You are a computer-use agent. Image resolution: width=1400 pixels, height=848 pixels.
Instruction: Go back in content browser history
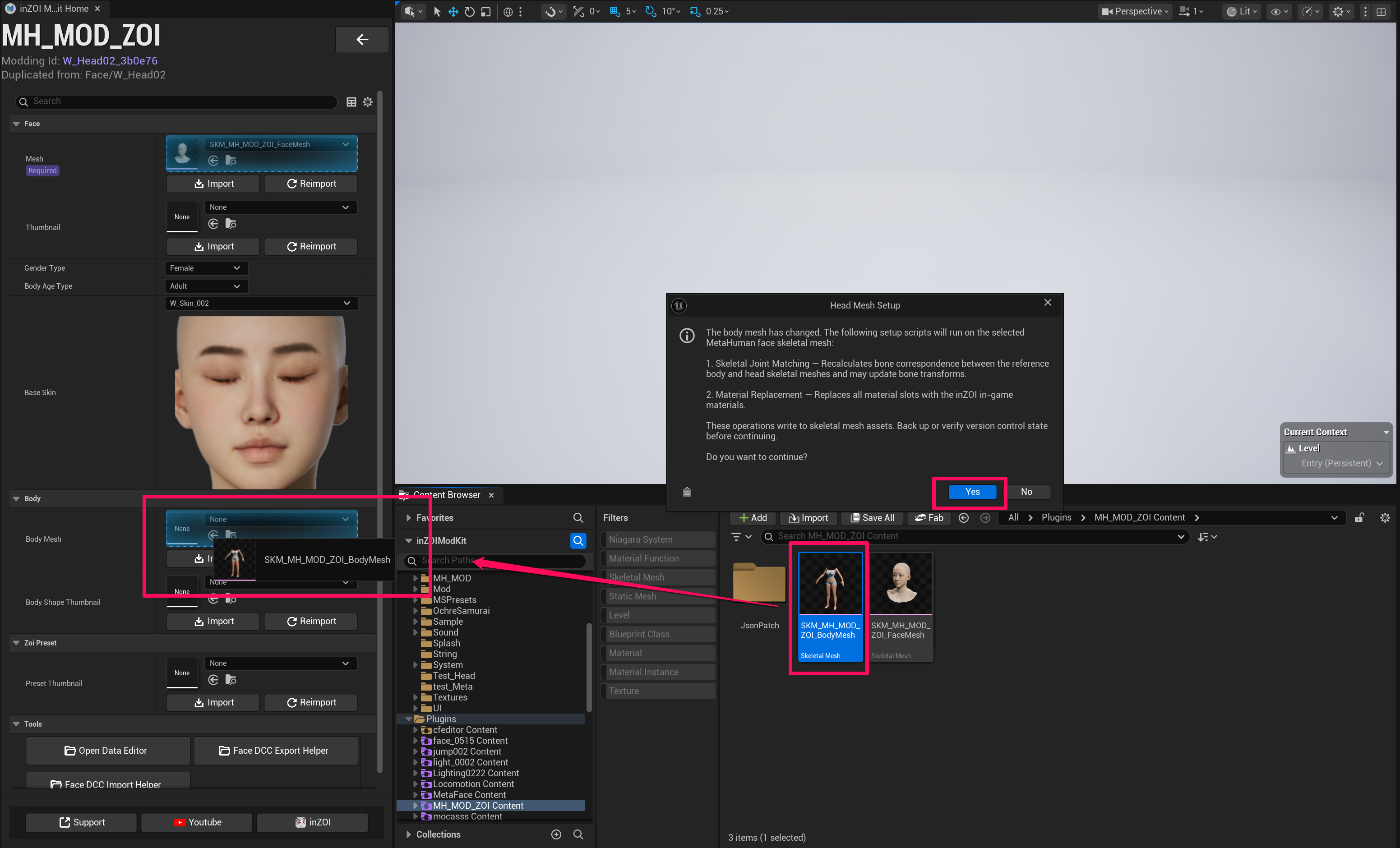[964, 517]
